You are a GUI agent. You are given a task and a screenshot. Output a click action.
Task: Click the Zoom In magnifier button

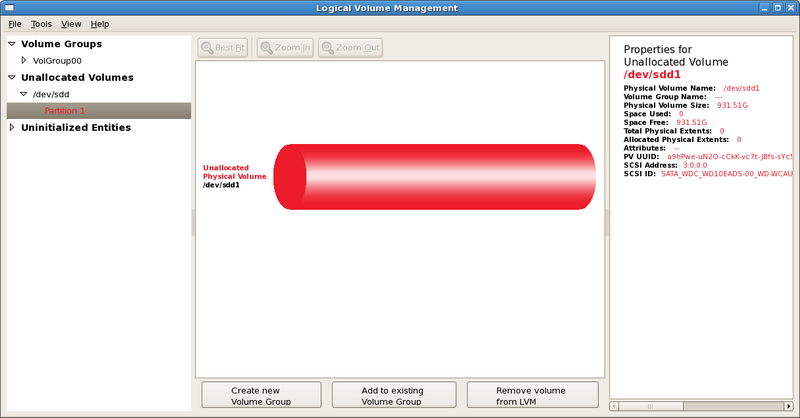click(x=285, y=47)
